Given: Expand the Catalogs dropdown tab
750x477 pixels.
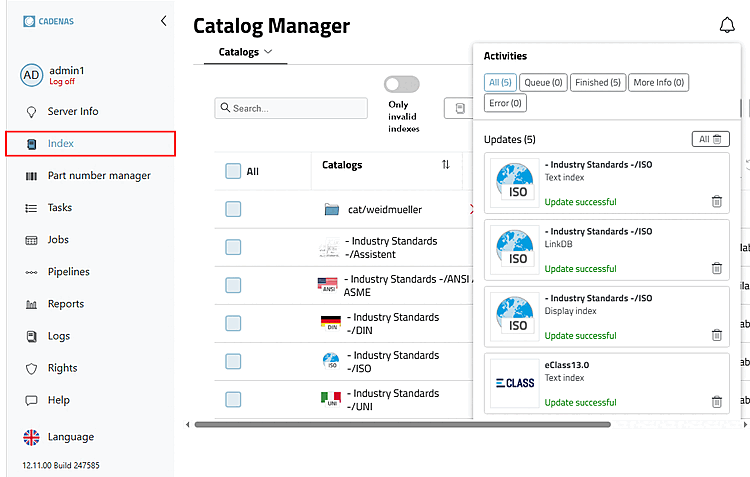Looking at the screenshot, I should [x=245, y=52].
